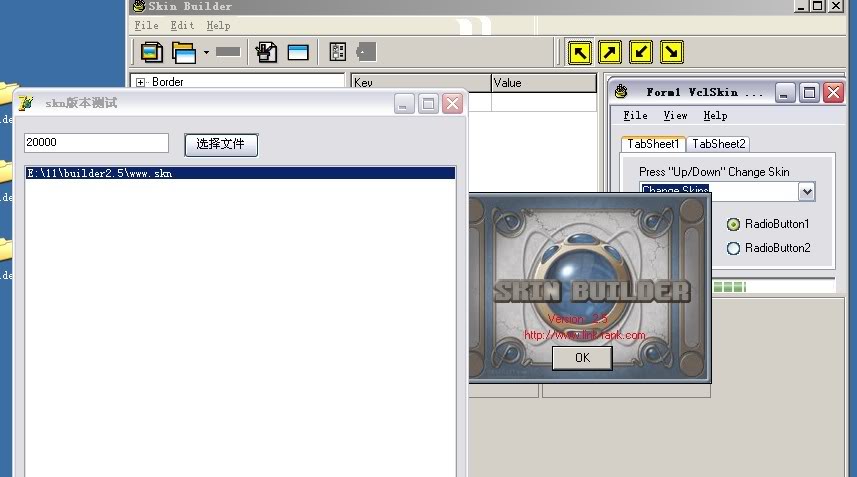The height and width of the screenshot is (477, 857).
Task: Click the edit-document toolbar icon with pencil
Action: [x=266, y=52]
